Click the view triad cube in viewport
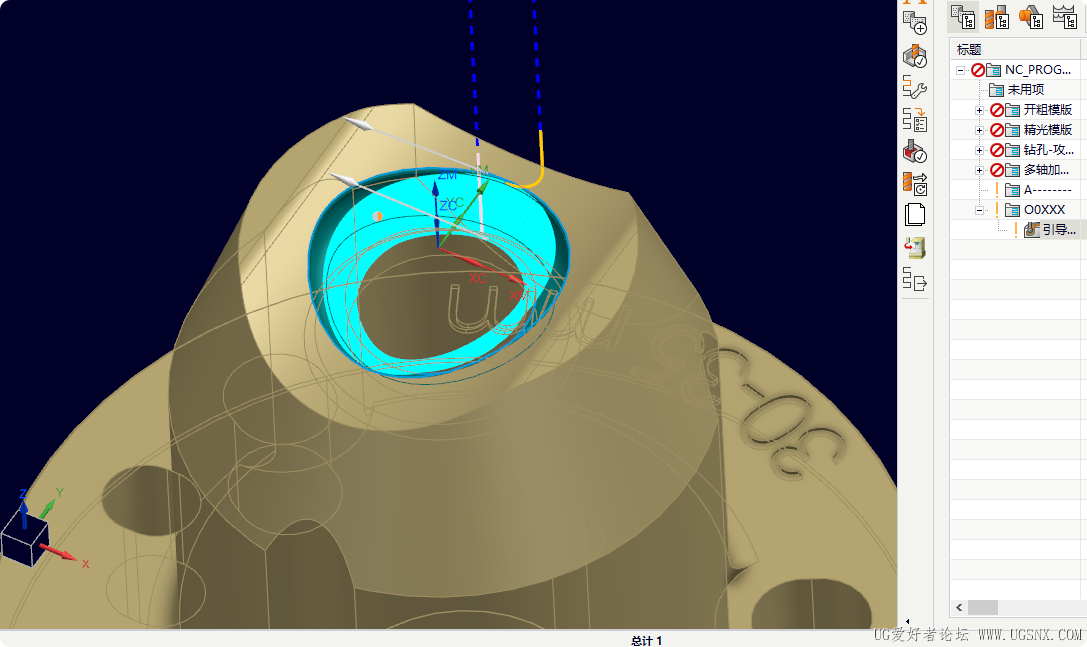 (25, 541)
